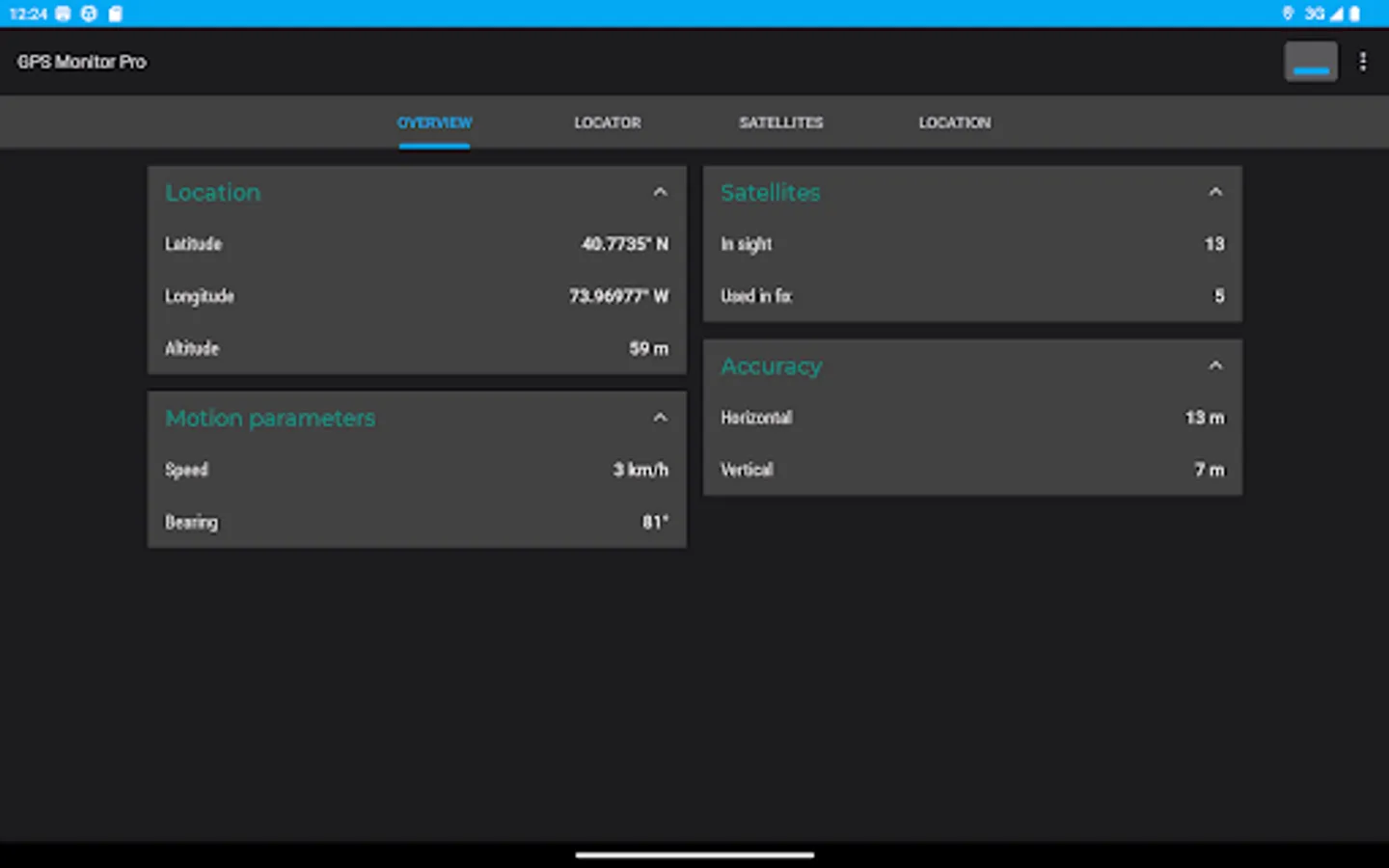The width and height of the screenshot is (1389, 868).
Task: Switch to the Locator tab
Action: pyautogui.click(x=608, y=122)
